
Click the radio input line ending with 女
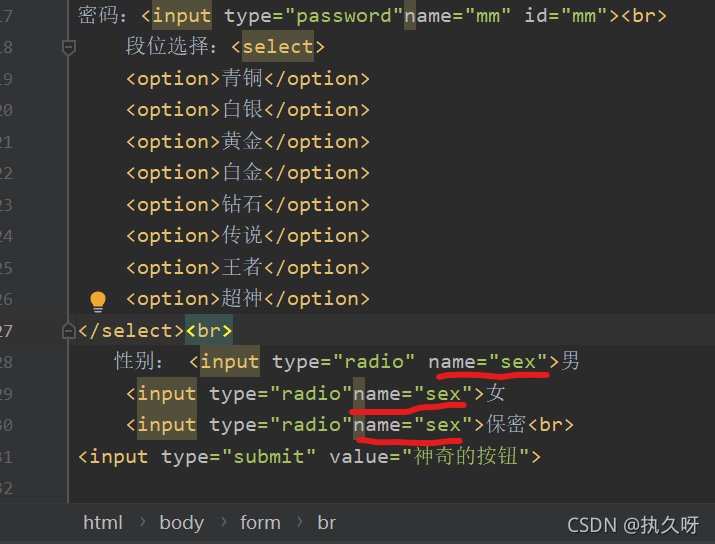click(x=316, y=393)
